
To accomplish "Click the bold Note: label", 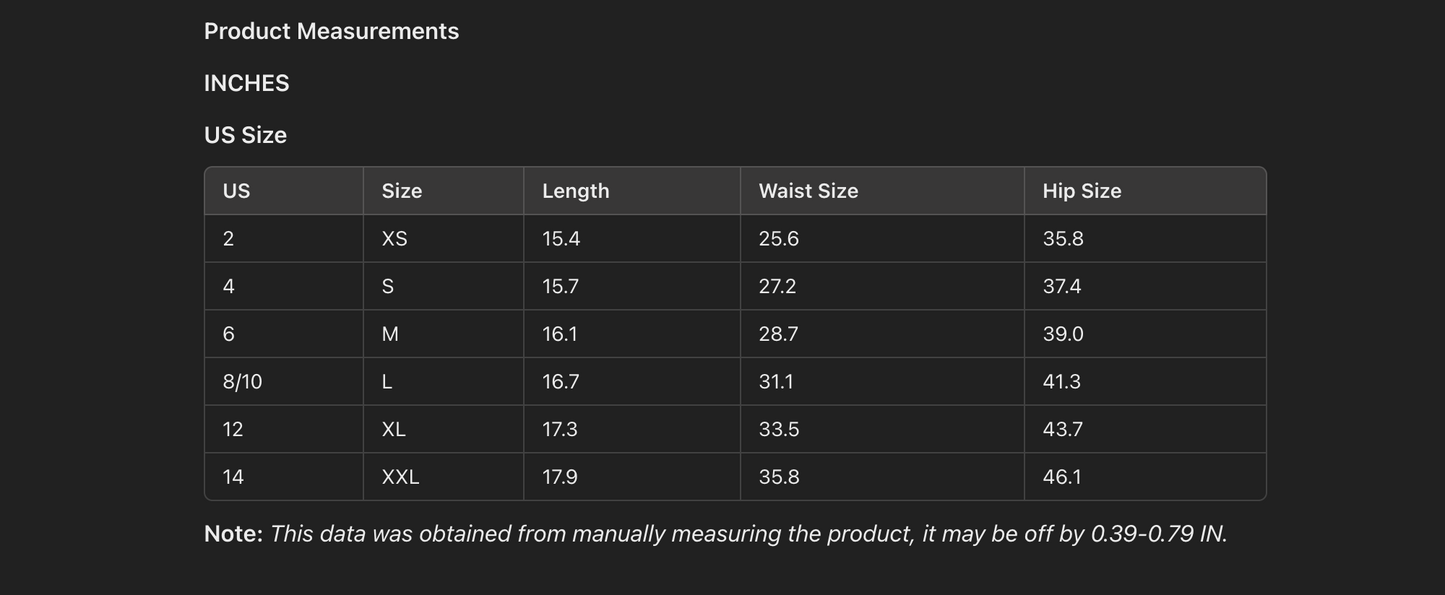I will pos(233,534).
